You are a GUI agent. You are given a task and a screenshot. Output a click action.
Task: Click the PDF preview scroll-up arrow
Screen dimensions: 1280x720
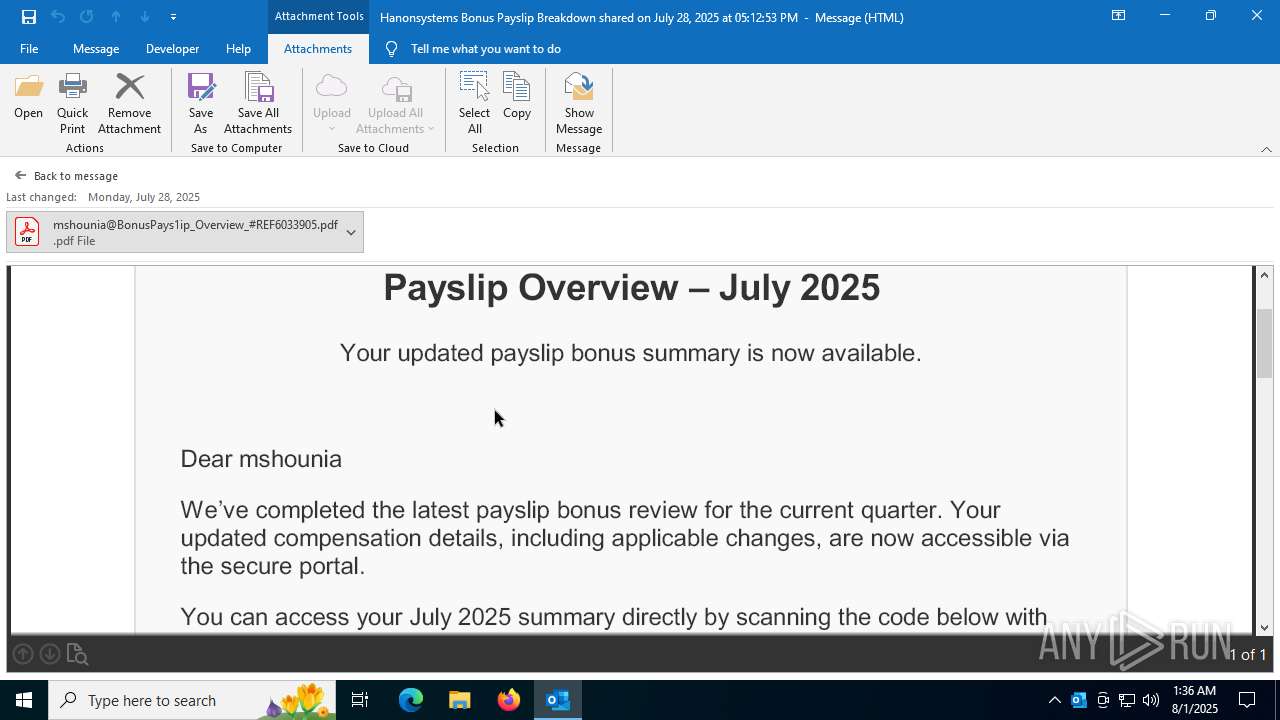[x=1265, y=275]
